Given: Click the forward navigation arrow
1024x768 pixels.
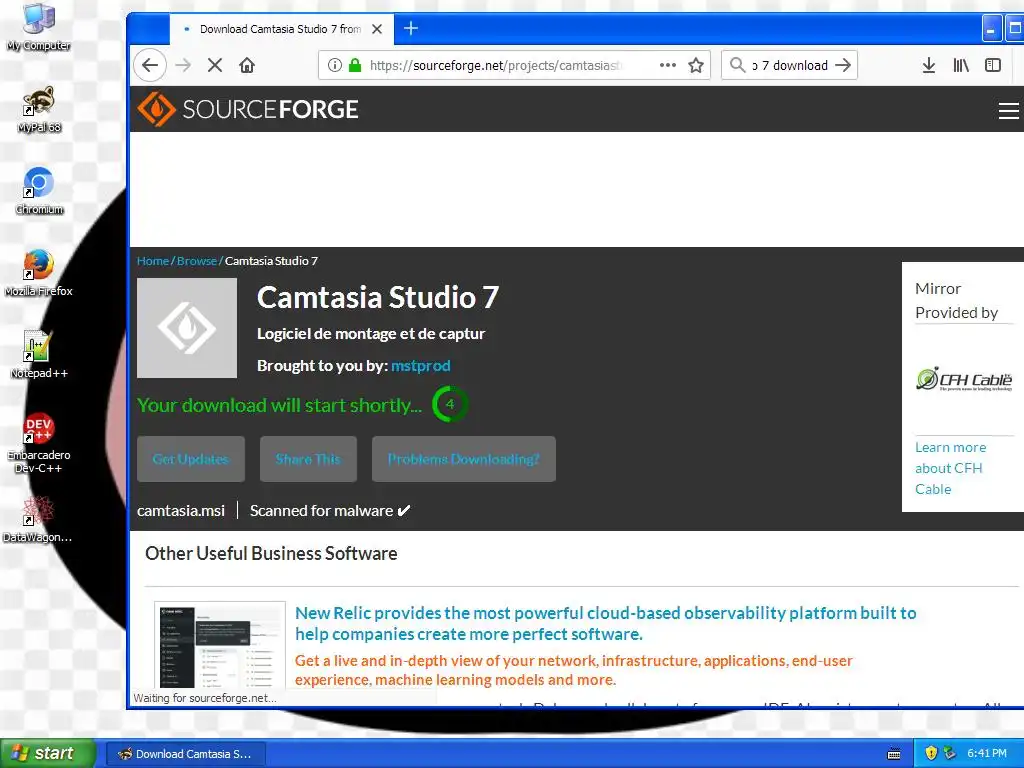Looking at the screenshot, I should point(184,65).
